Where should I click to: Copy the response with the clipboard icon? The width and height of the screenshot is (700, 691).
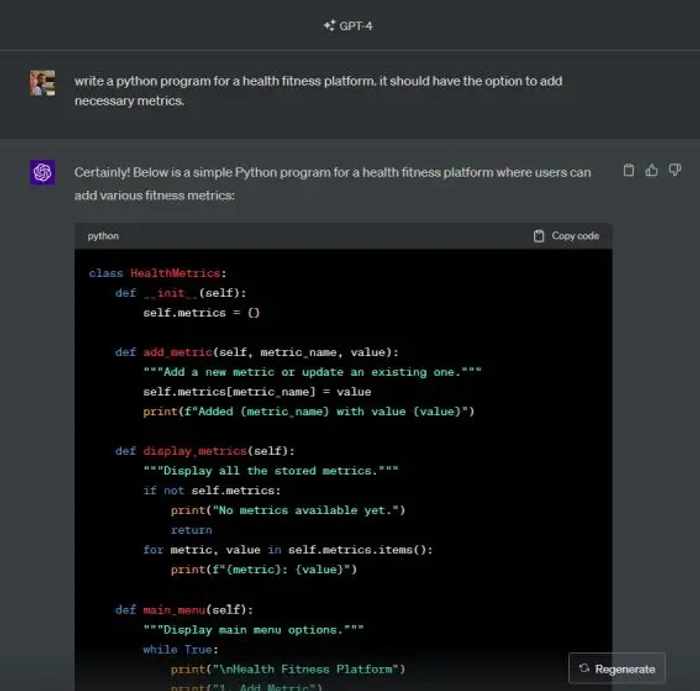[629, 170]
